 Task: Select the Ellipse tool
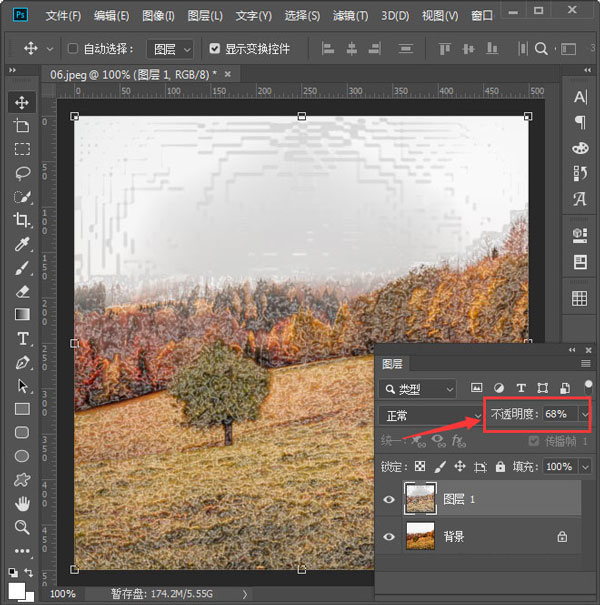(22, 456)
